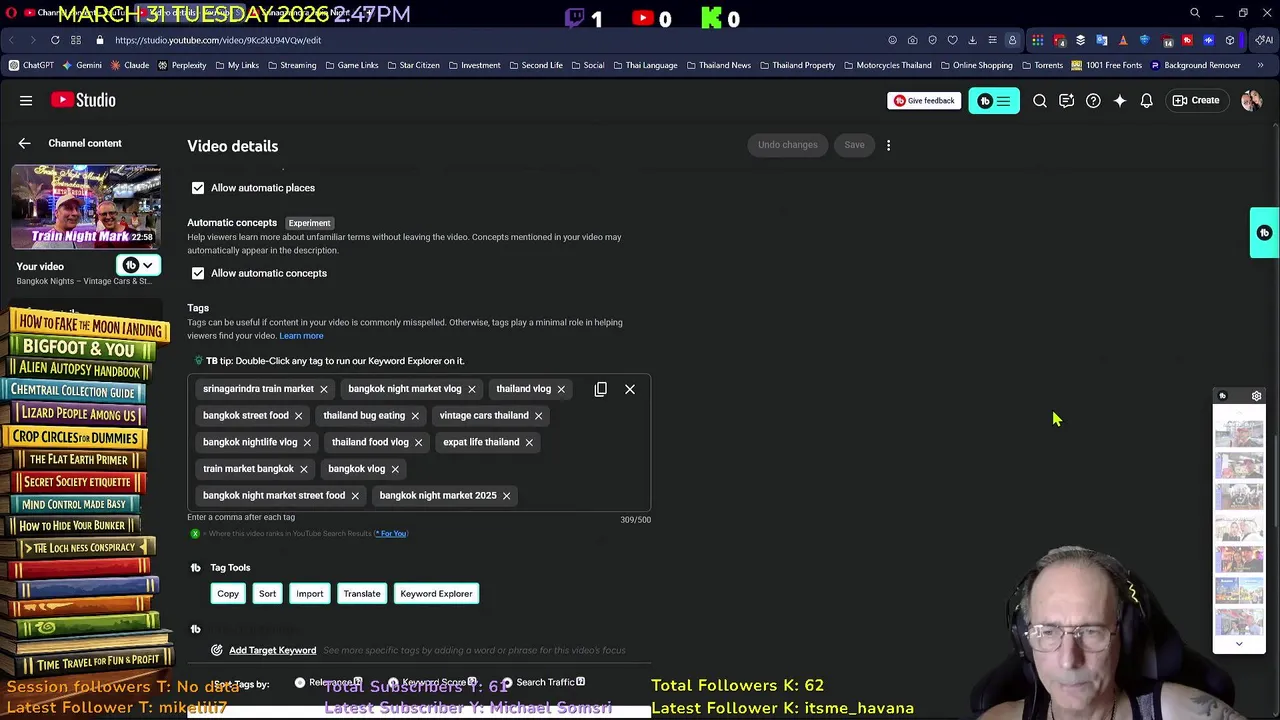Open the three-dot video options menu
Image resolution: width=1280 pixels, height=720 pixels.
coord(888,145)
